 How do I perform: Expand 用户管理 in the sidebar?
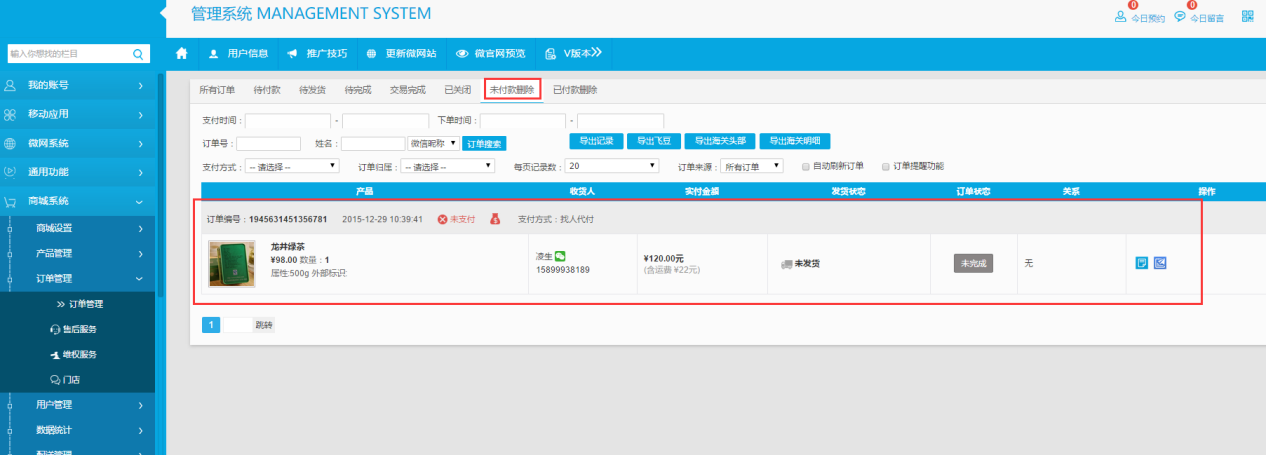[77, 405]
